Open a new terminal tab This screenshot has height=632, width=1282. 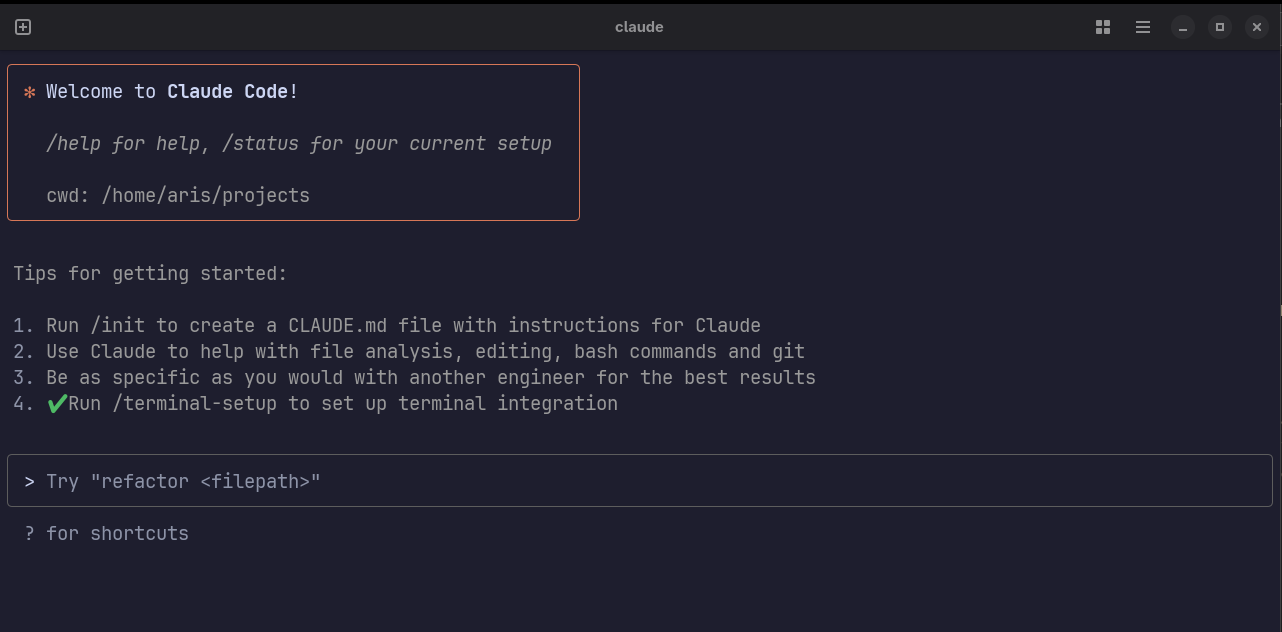(x=23, y=27)
